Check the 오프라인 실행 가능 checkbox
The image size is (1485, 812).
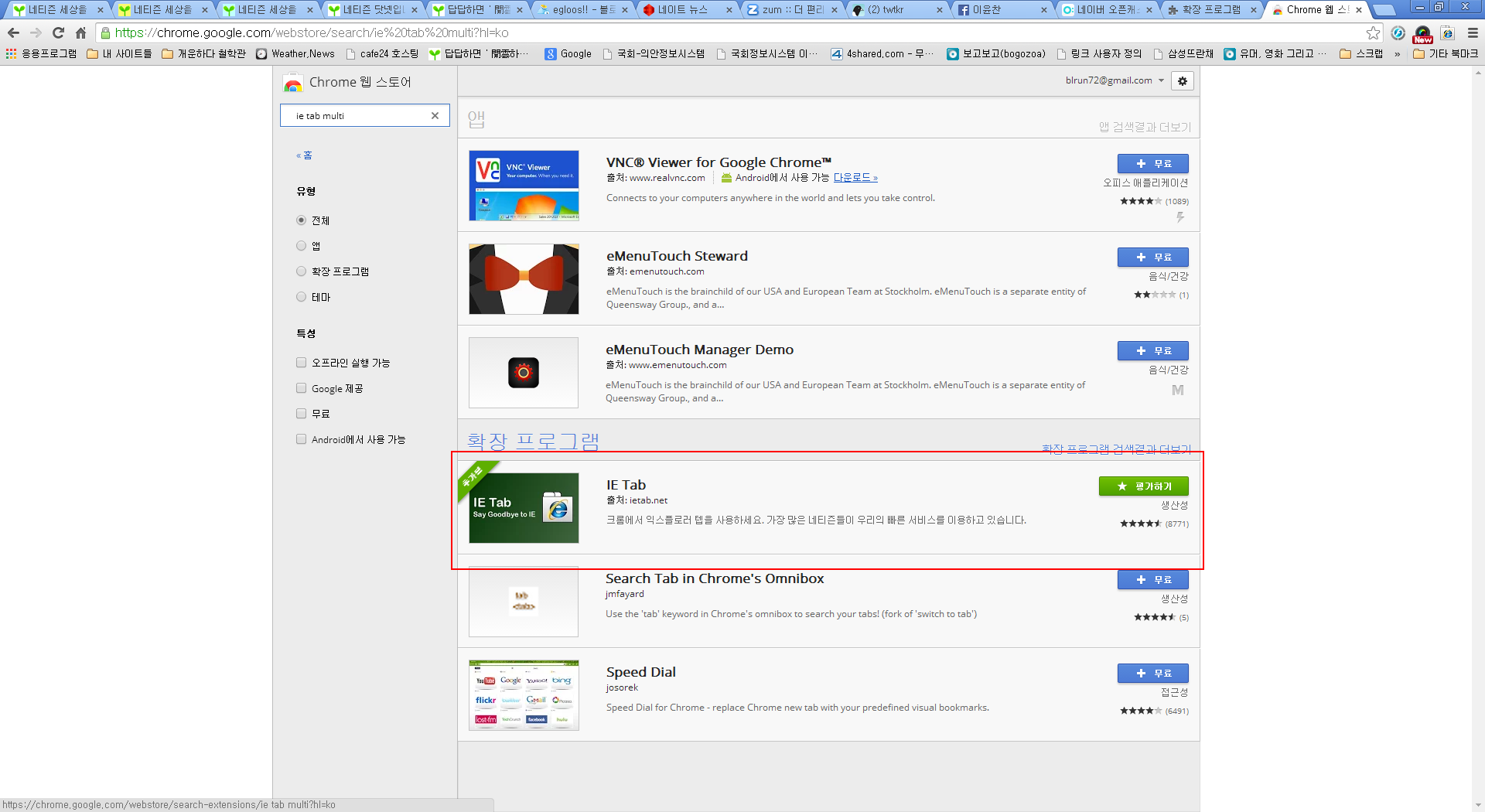pos(302,363)
